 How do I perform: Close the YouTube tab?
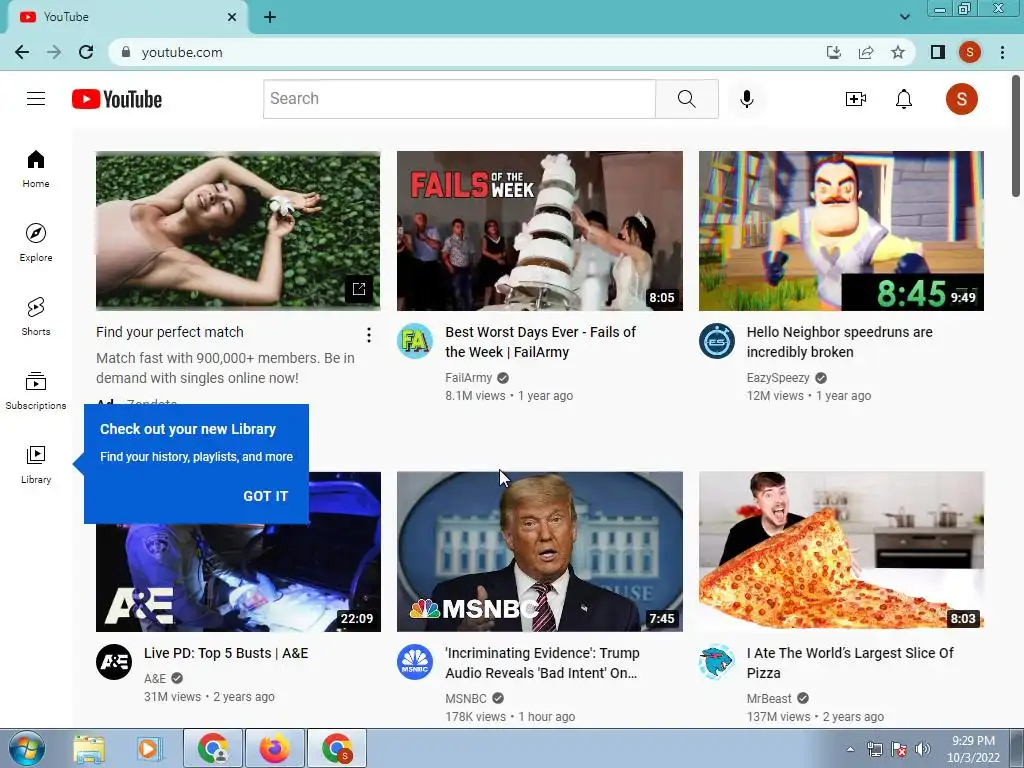232,17
